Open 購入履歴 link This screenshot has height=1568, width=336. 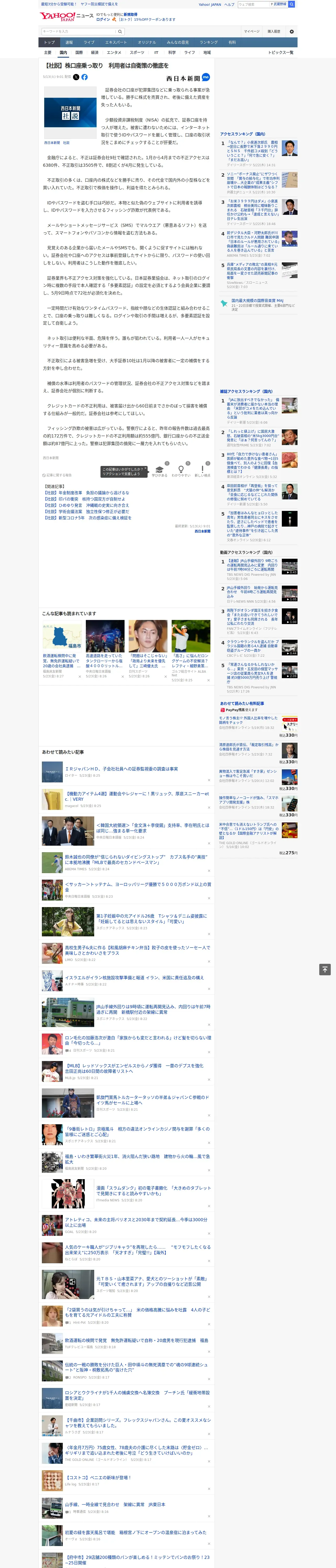274,32
